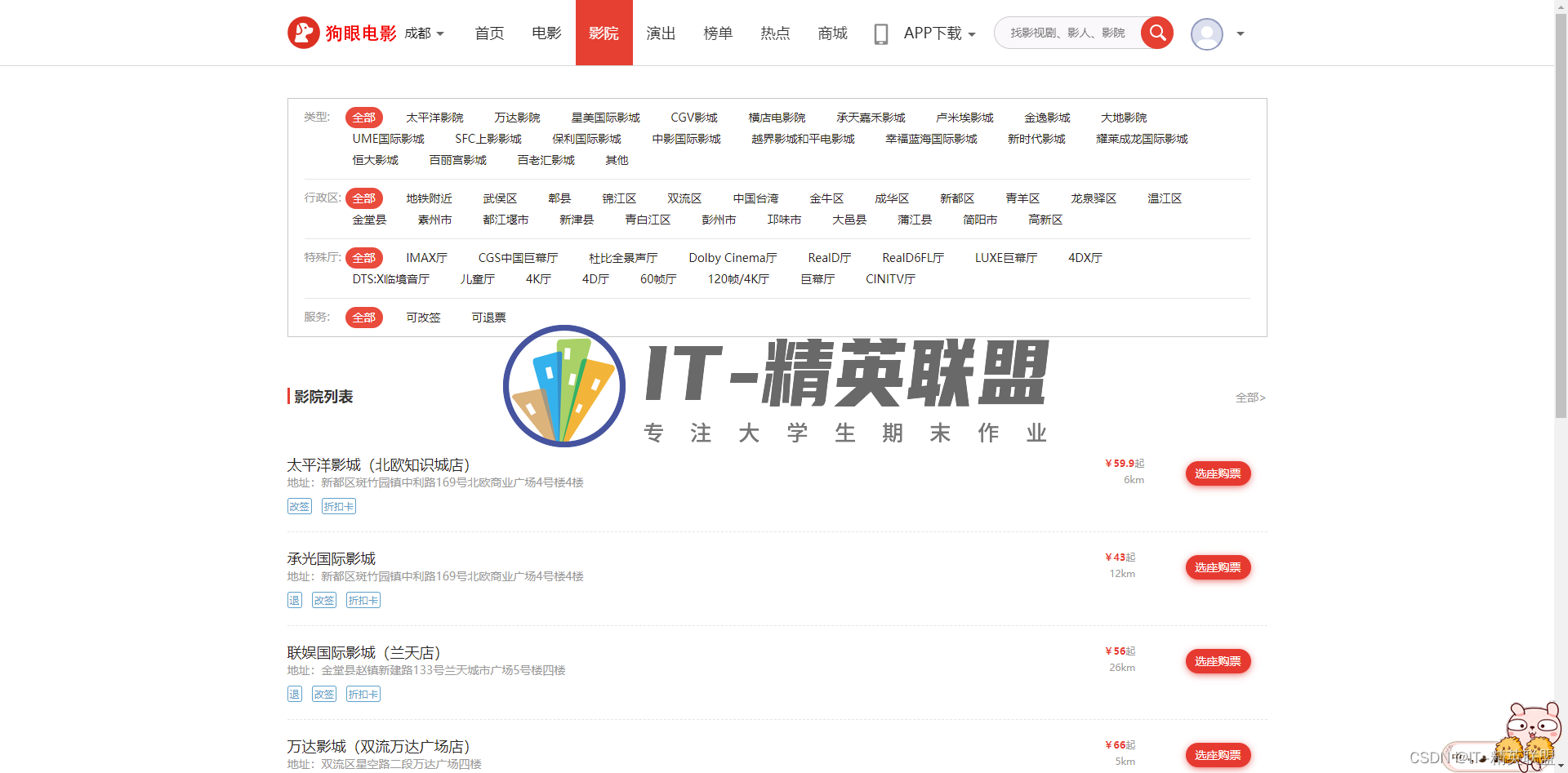This screenshot has width=1568, height=773.
Task: Open 承光国际影城 cinema title
Action: tap(332, 558)
